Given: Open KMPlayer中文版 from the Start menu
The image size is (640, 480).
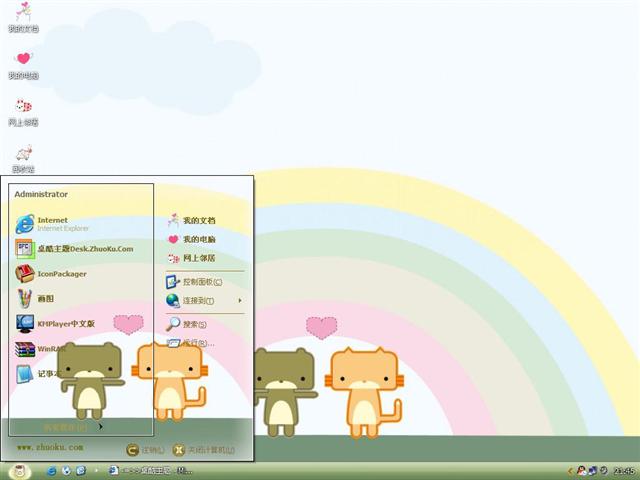Looking at the screenshot, I should 55,324.
